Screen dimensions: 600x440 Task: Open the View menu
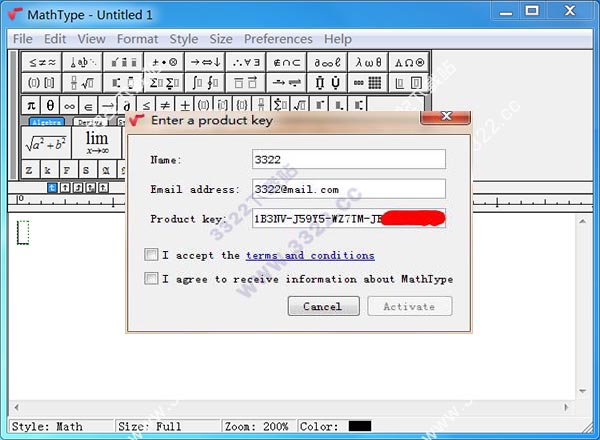[91, 39]
